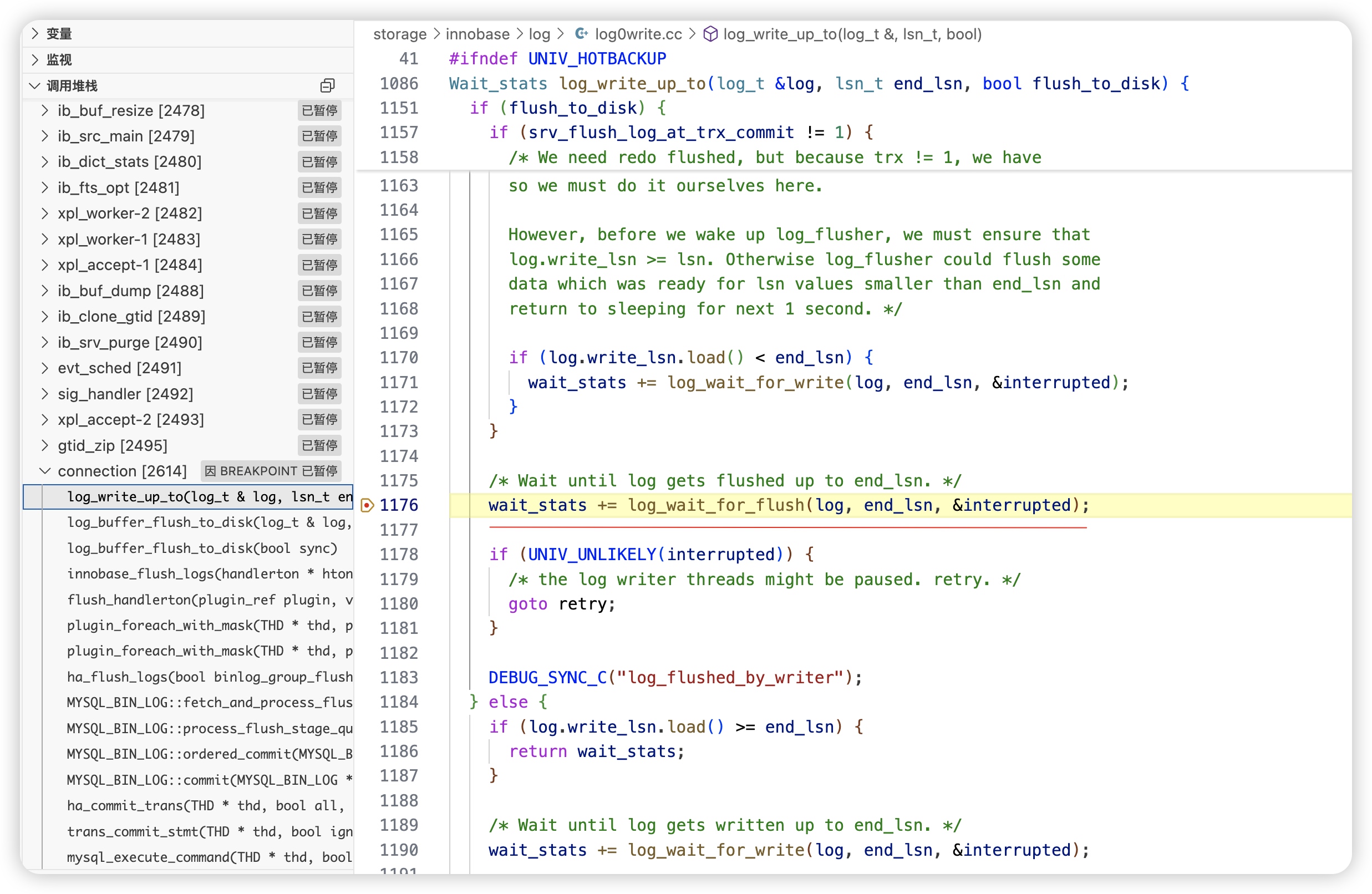Open the innobase breadcrumb item
The width and height of the screenshot is (1372, 894).
coord(477,34)
